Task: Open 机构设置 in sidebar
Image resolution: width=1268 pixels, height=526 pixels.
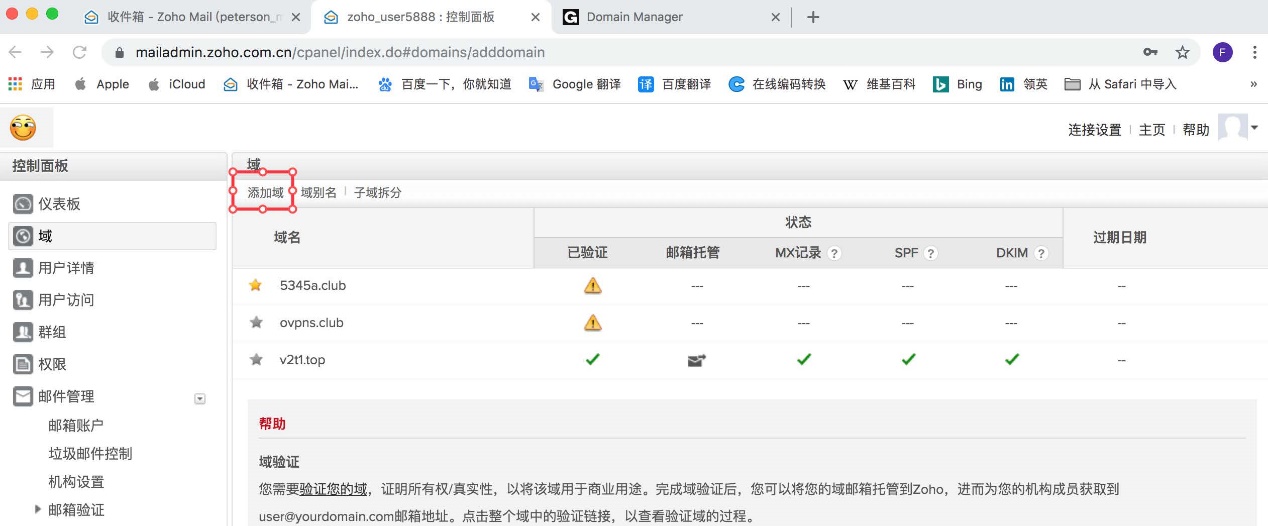Action: pyautogui.click(x=76, y=481)
